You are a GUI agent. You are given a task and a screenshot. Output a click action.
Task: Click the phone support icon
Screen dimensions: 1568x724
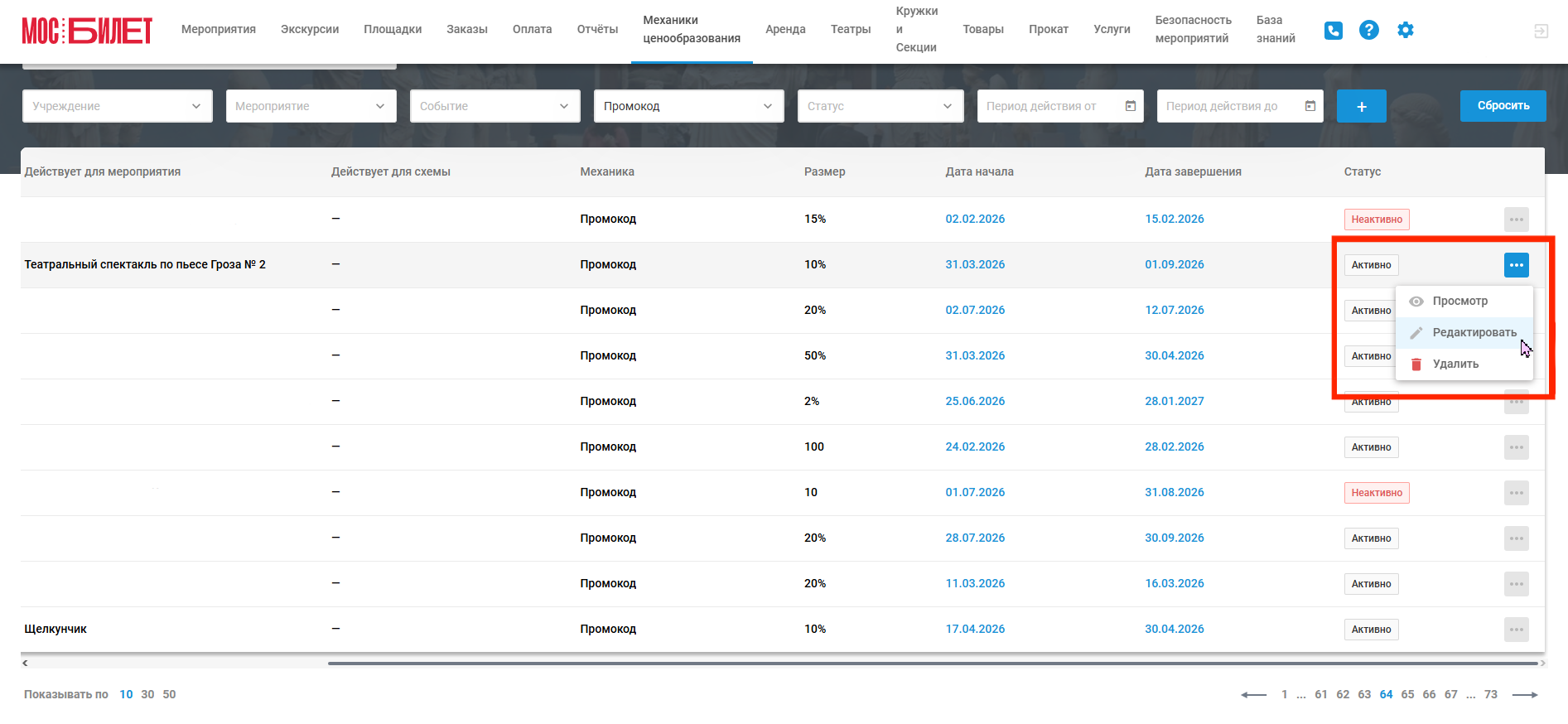tap(1333, 31)
